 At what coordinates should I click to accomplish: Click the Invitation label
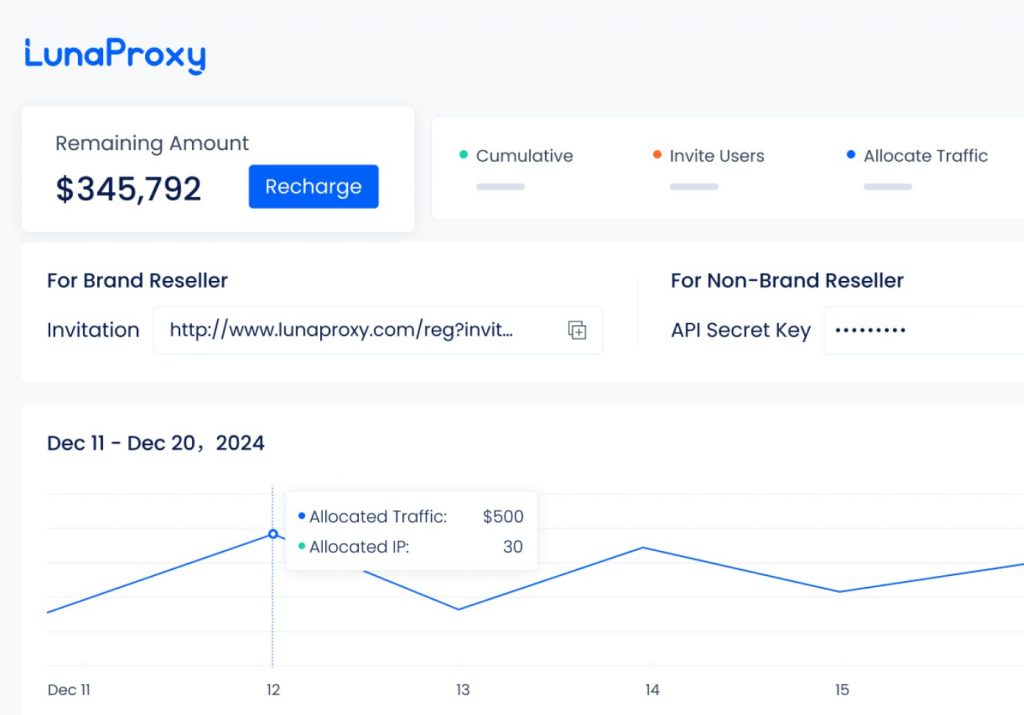click(93, 330)
